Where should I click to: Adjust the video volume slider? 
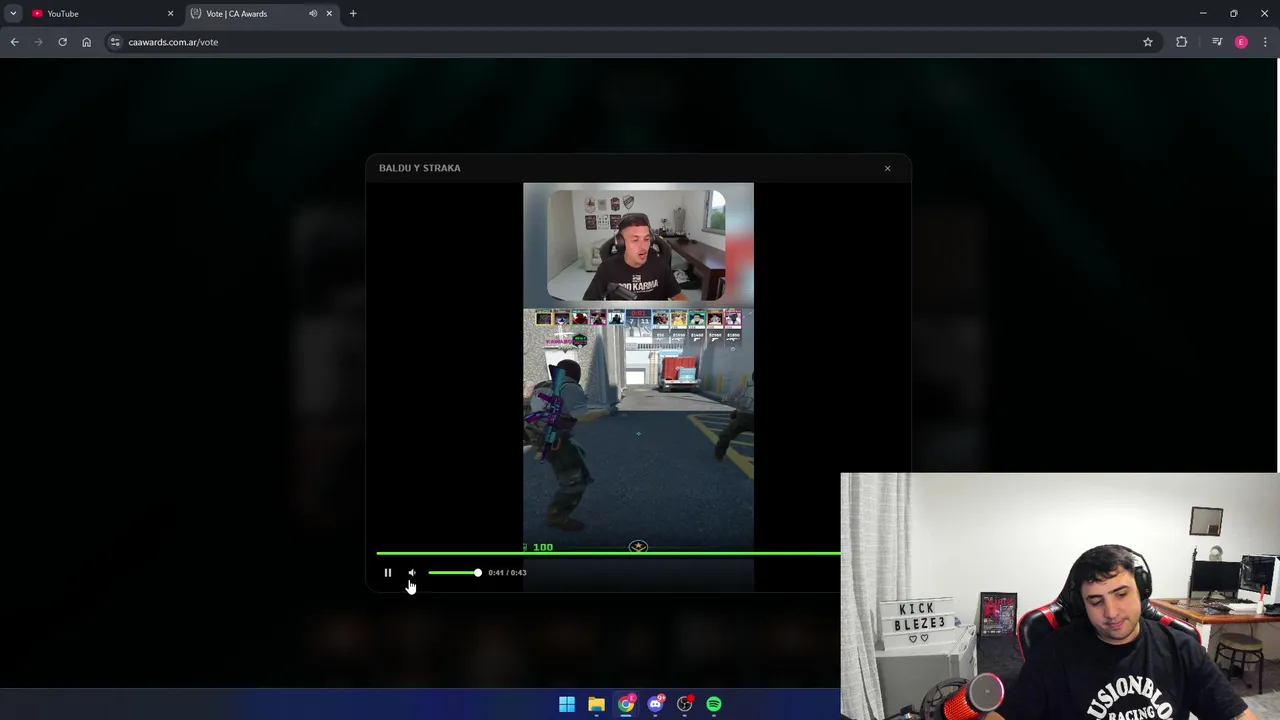point(455,573)
